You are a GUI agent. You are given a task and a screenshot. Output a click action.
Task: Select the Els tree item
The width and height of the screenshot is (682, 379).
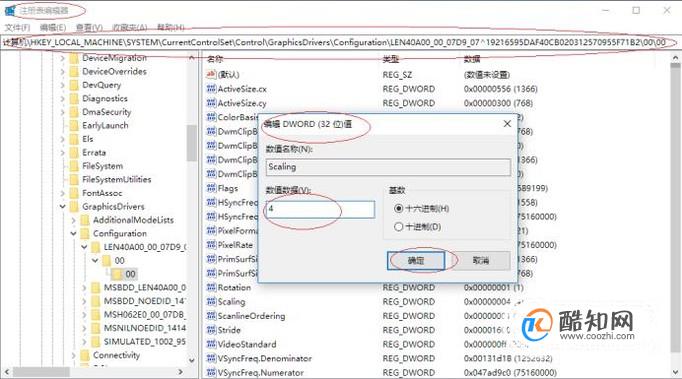[x=87, y=139]
